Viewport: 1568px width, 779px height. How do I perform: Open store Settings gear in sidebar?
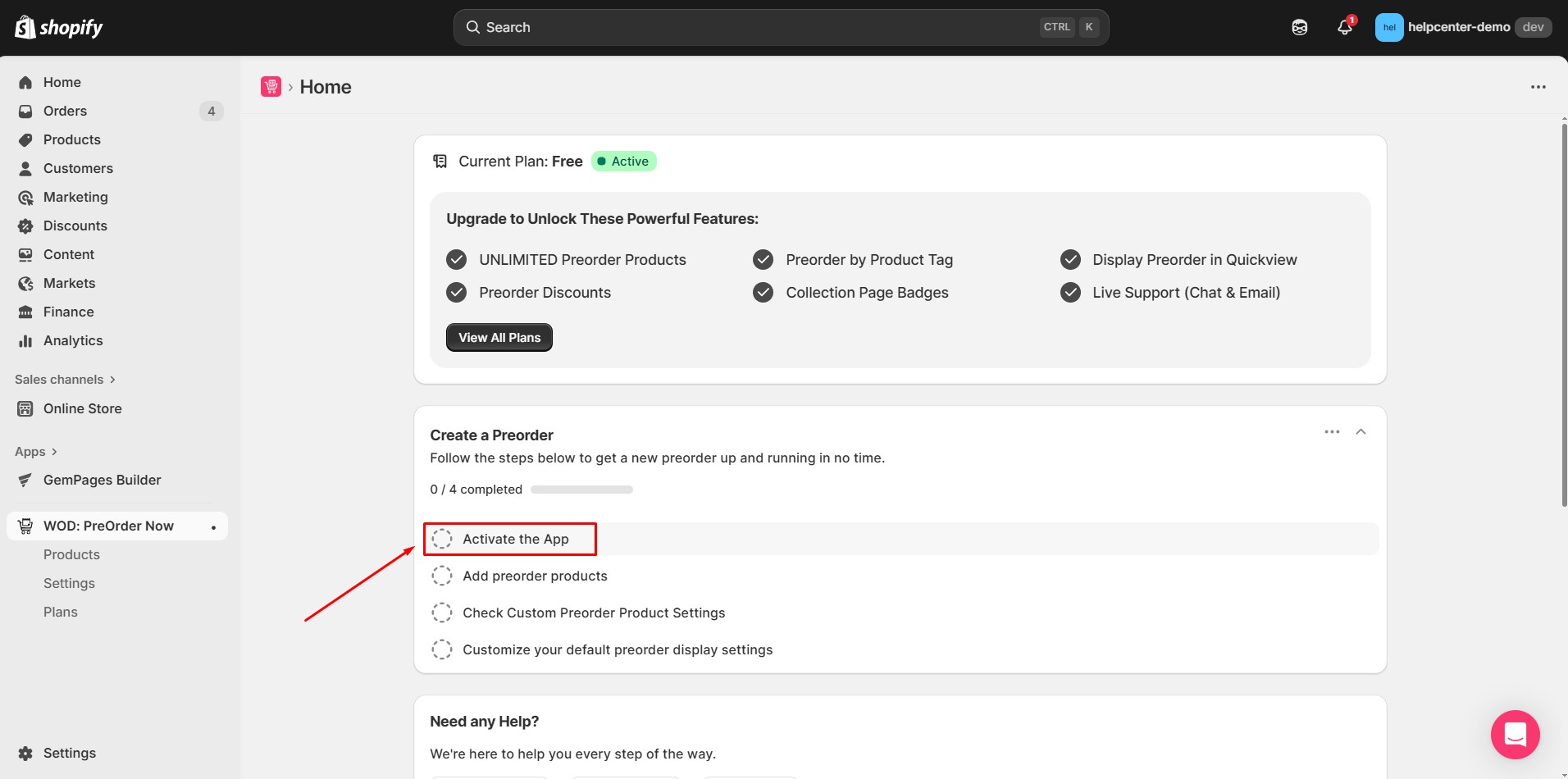pyautogui.click(x=25, y=753)
